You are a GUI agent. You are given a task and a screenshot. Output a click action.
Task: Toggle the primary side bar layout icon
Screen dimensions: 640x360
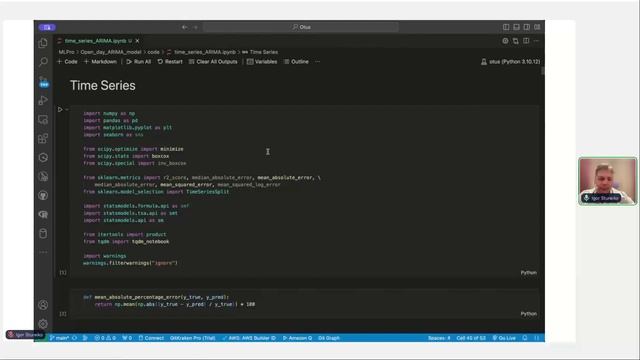coord(506,27)
